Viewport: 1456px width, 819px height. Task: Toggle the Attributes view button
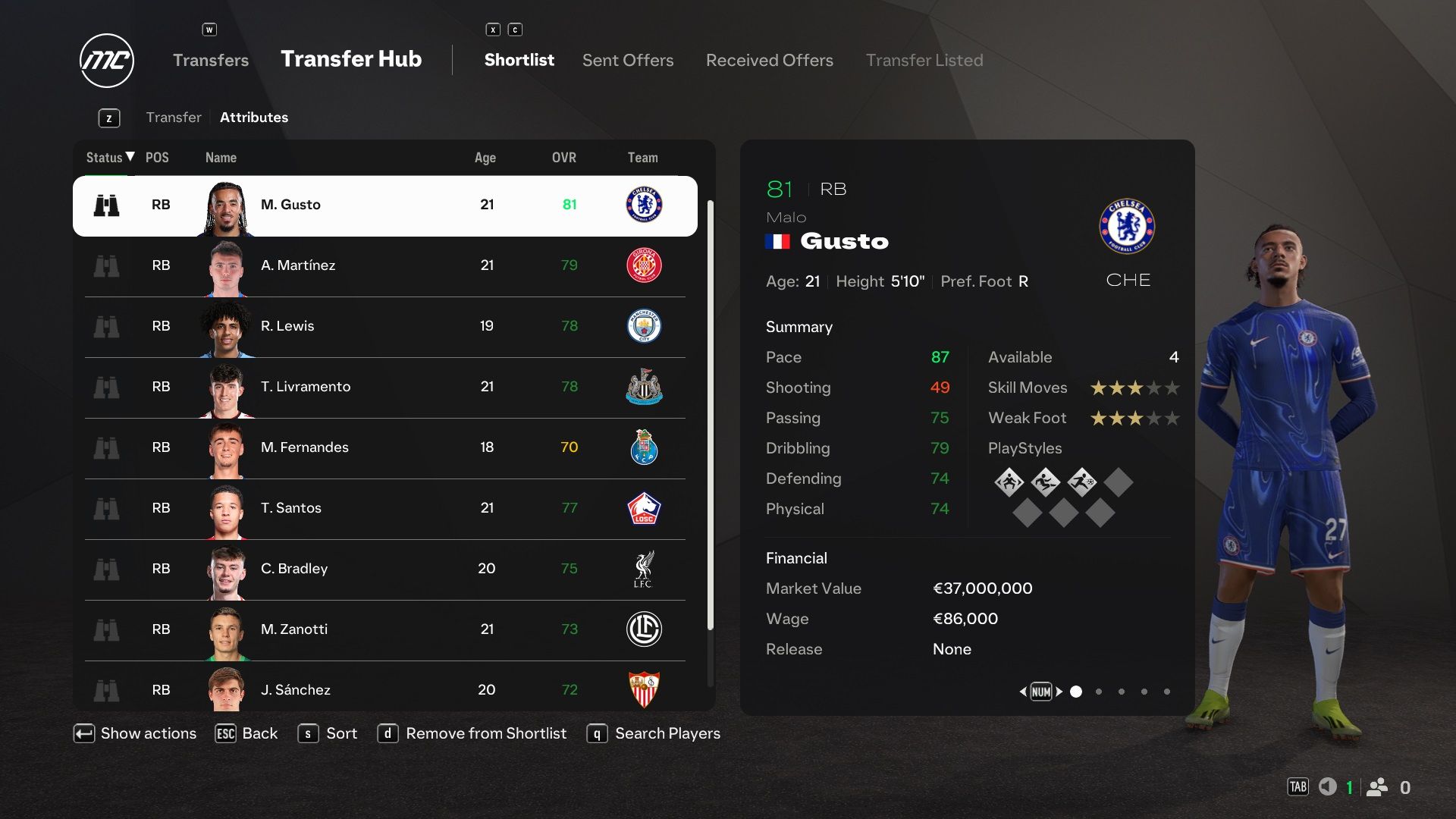click(x=253, y=117)
